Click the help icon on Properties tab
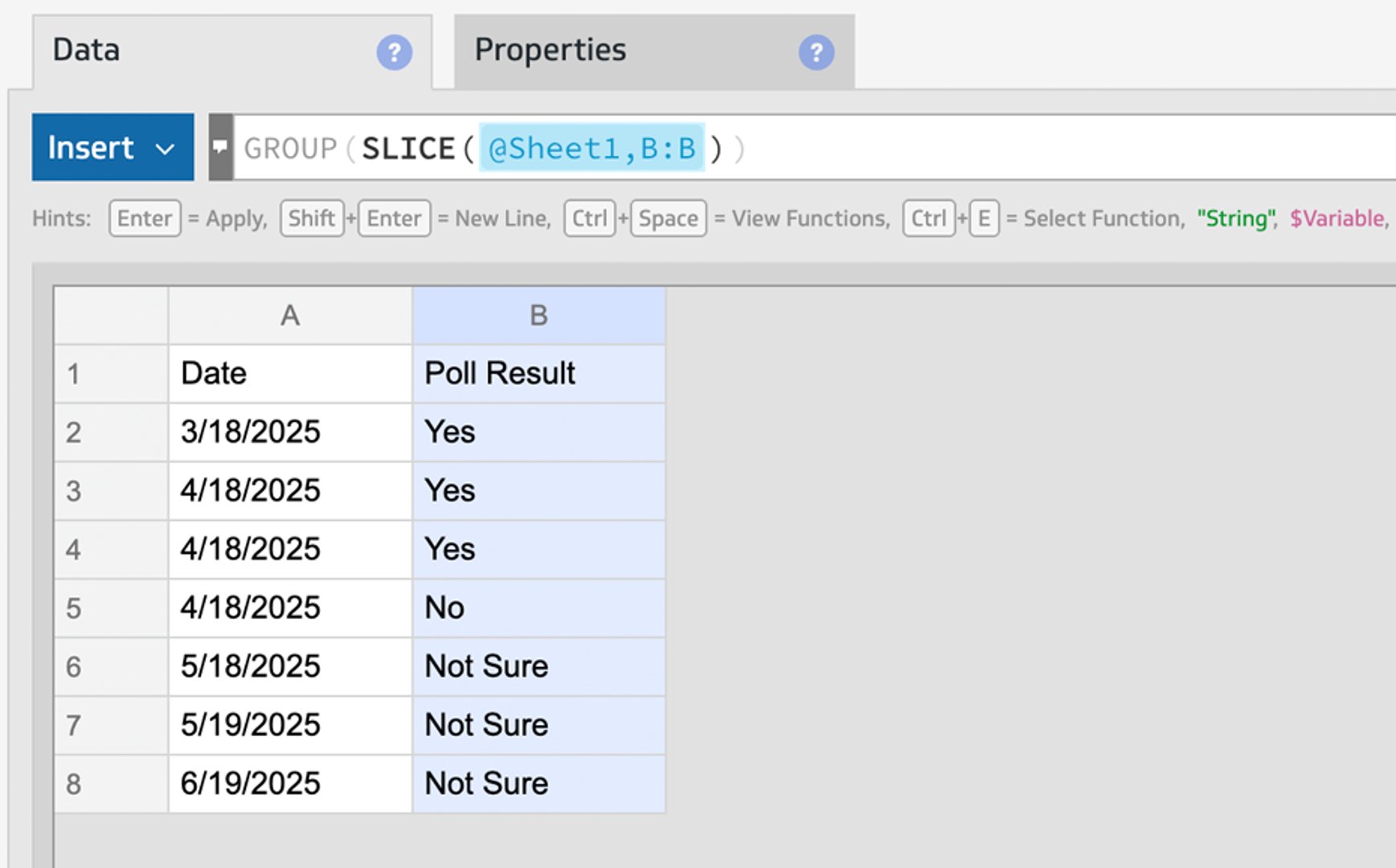1396x868 pixels. 816,53
